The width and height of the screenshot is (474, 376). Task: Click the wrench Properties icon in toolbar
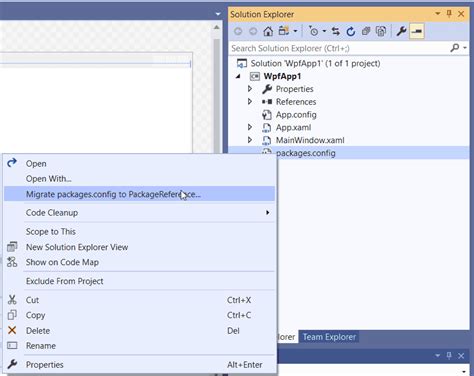401,31
